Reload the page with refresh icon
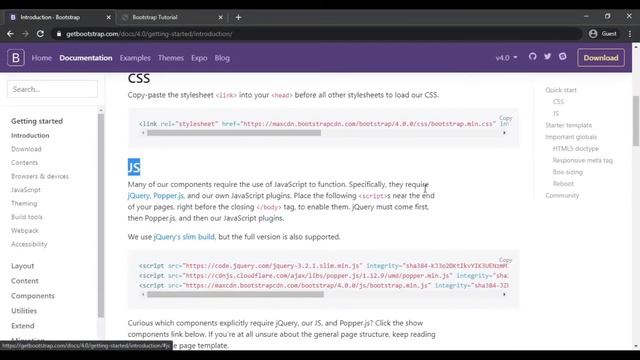The height and width of the screenshot is (360, 640). point(40,34)
